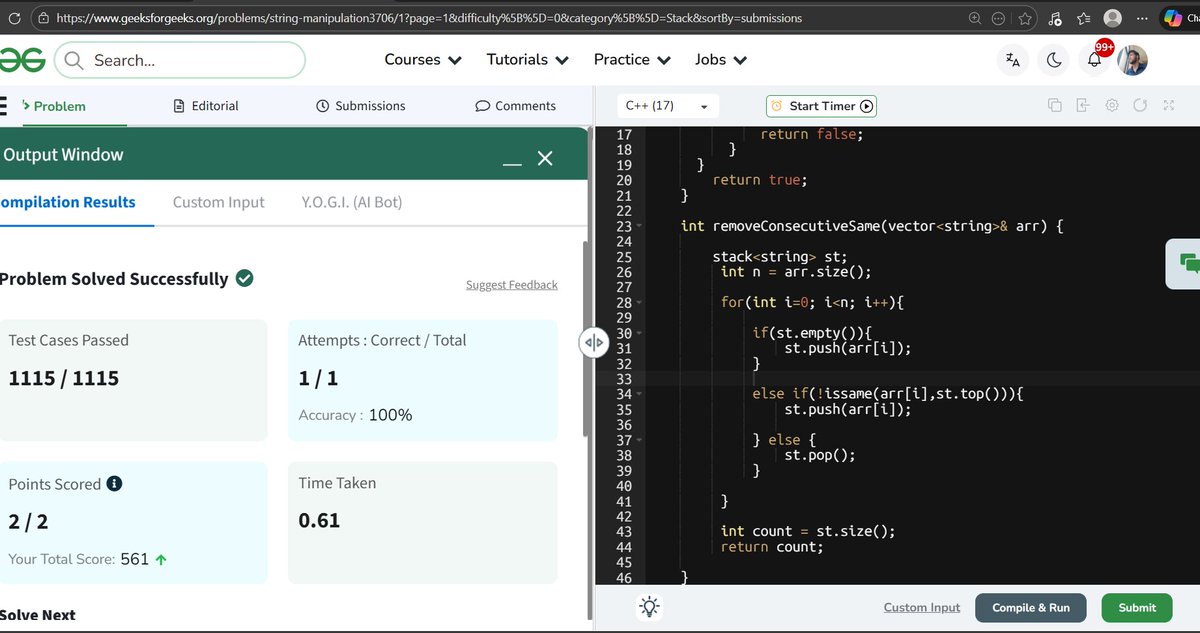Reset the code via the refresh icon
This screenshot has width=1200, height=633.
point(1140,105)
